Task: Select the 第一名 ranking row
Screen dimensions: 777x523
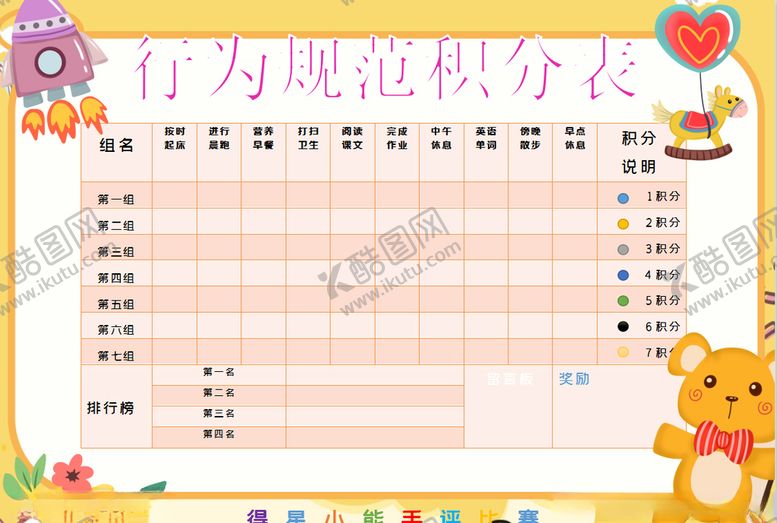Action: point(219,373)
